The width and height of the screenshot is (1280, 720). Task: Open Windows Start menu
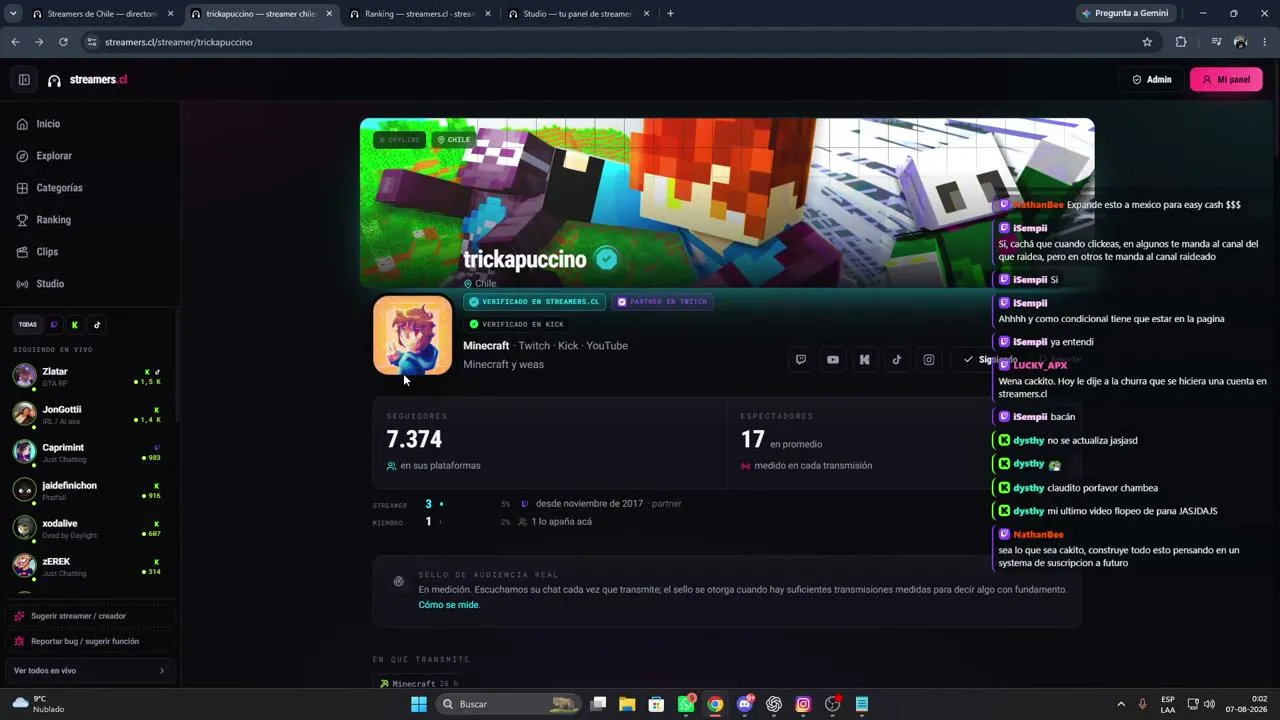[419, 704]
